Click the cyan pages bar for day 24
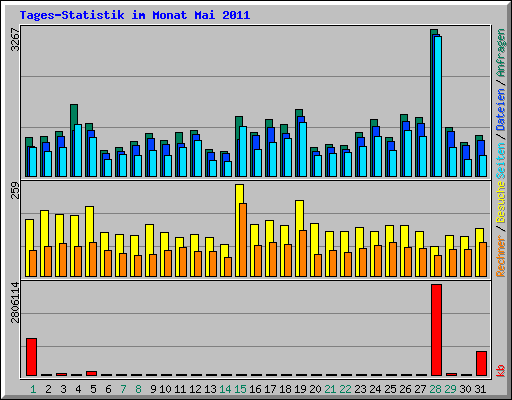This screenshot has width=512, height=400. click(378, 156)
